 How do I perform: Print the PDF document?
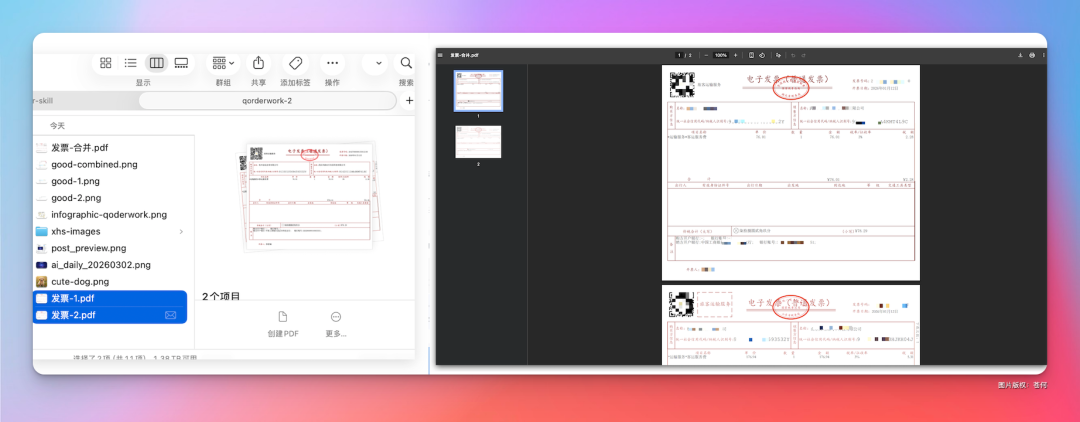pyautogui.click(x=1032, y=55)
